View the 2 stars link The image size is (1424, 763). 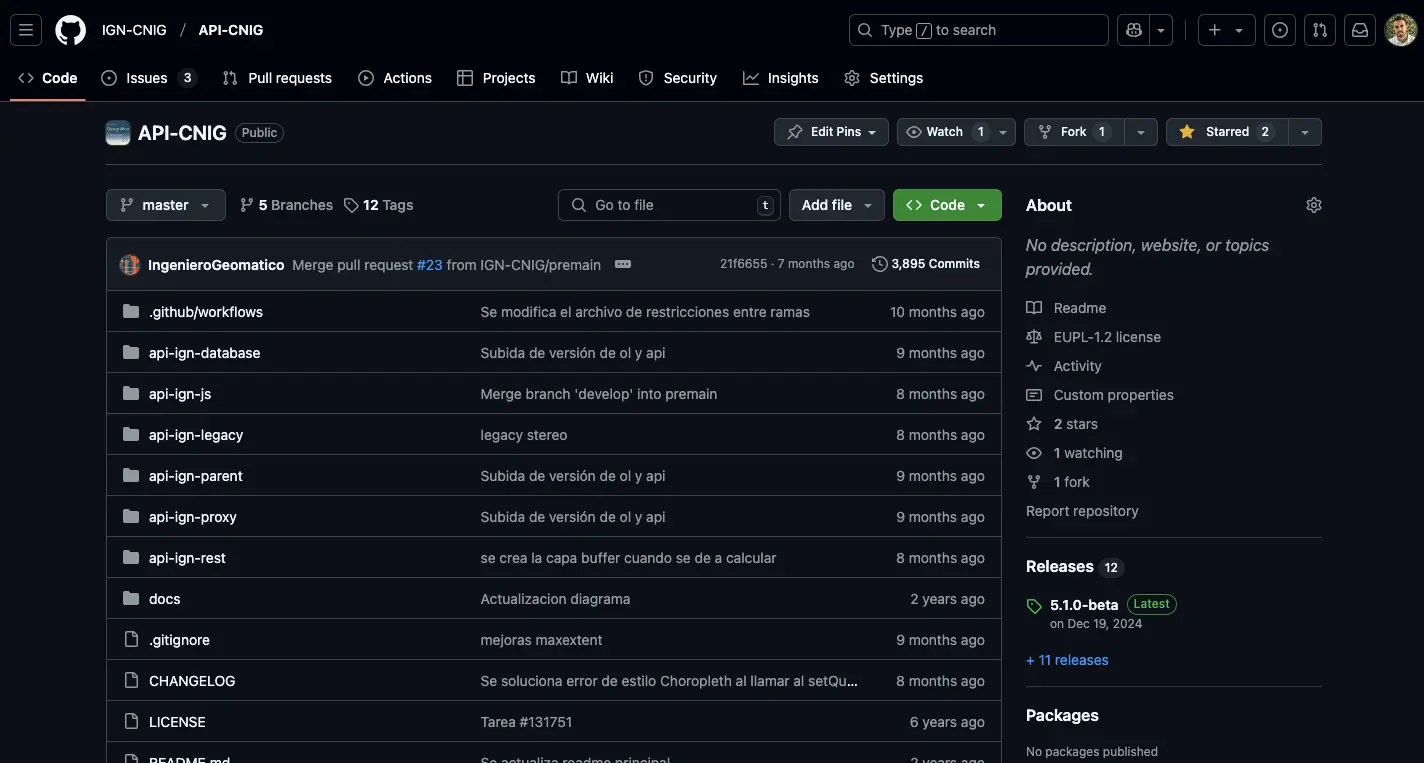pos(1062,424)
